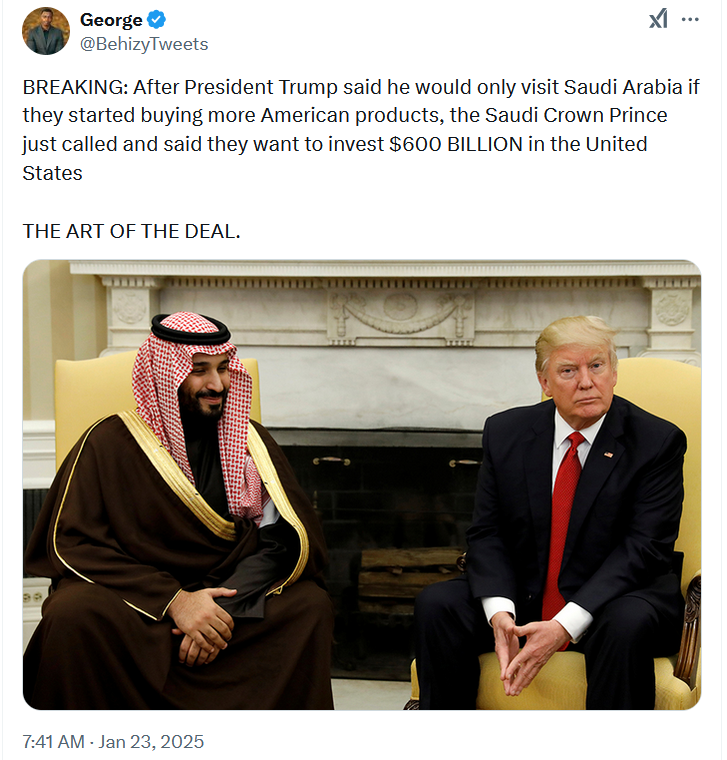Click the "Jan 23, 2025" date
727x760 pixels.
[154, 742]
